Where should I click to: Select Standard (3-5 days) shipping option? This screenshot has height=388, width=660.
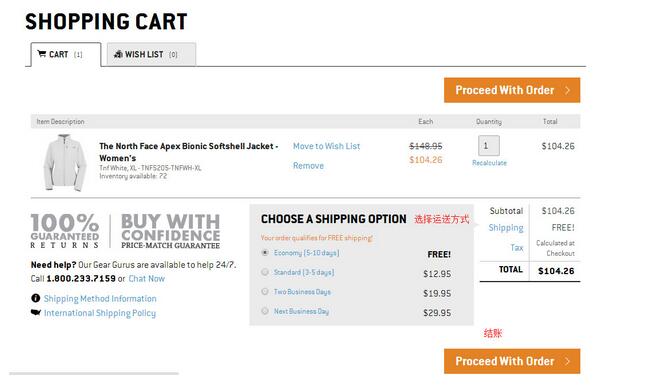click(265, 272)
